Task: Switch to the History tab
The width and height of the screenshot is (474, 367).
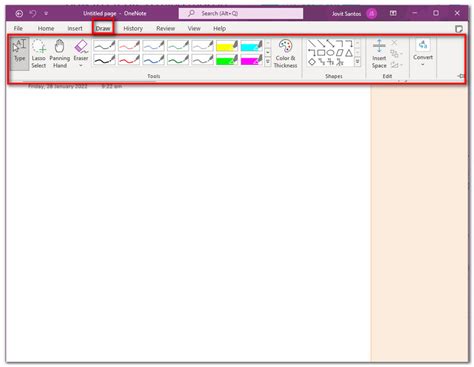Action: click(x=133, y=29)
